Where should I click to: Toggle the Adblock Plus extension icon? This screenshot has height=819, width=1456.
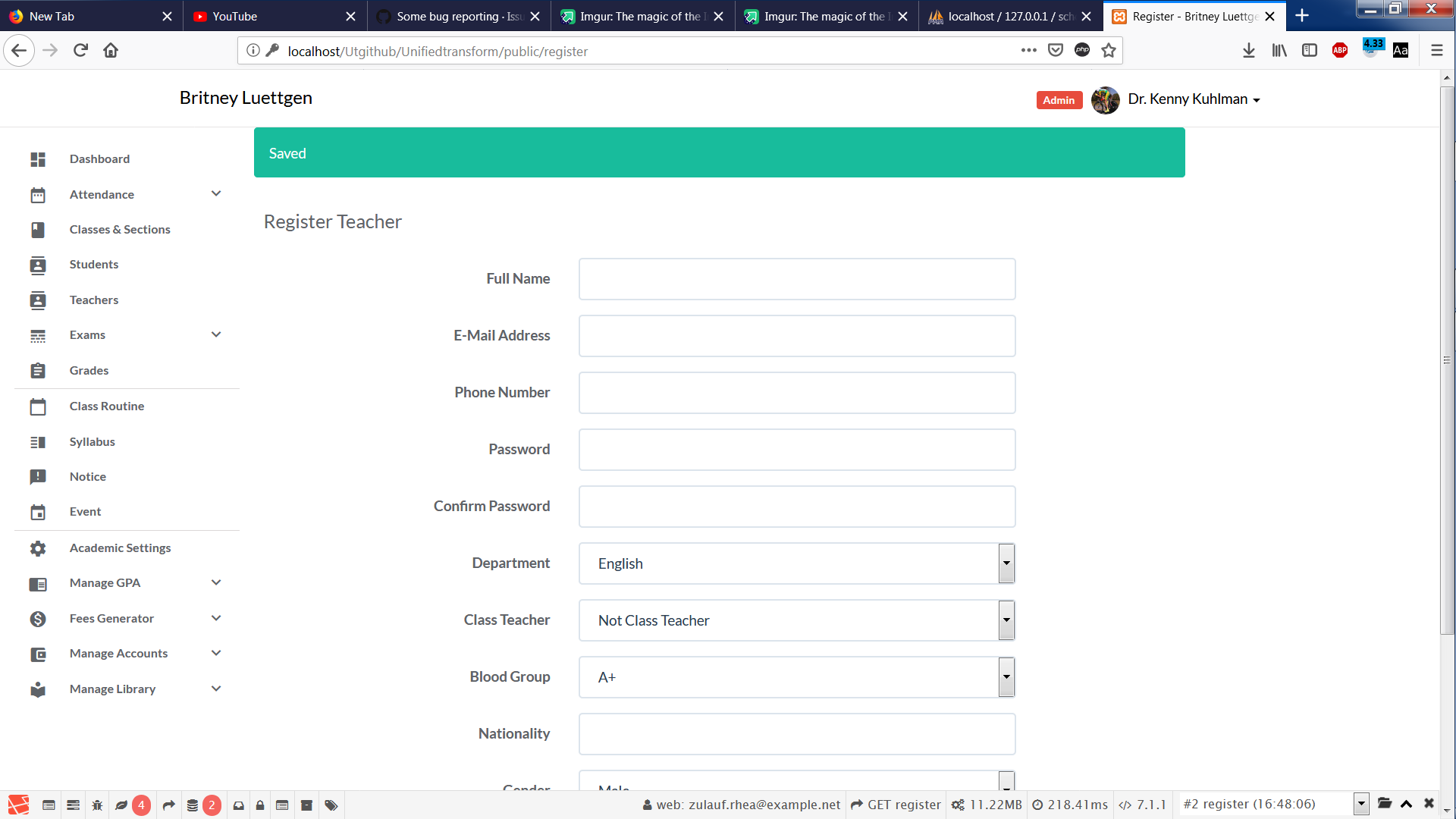[x=1339, y=50]
